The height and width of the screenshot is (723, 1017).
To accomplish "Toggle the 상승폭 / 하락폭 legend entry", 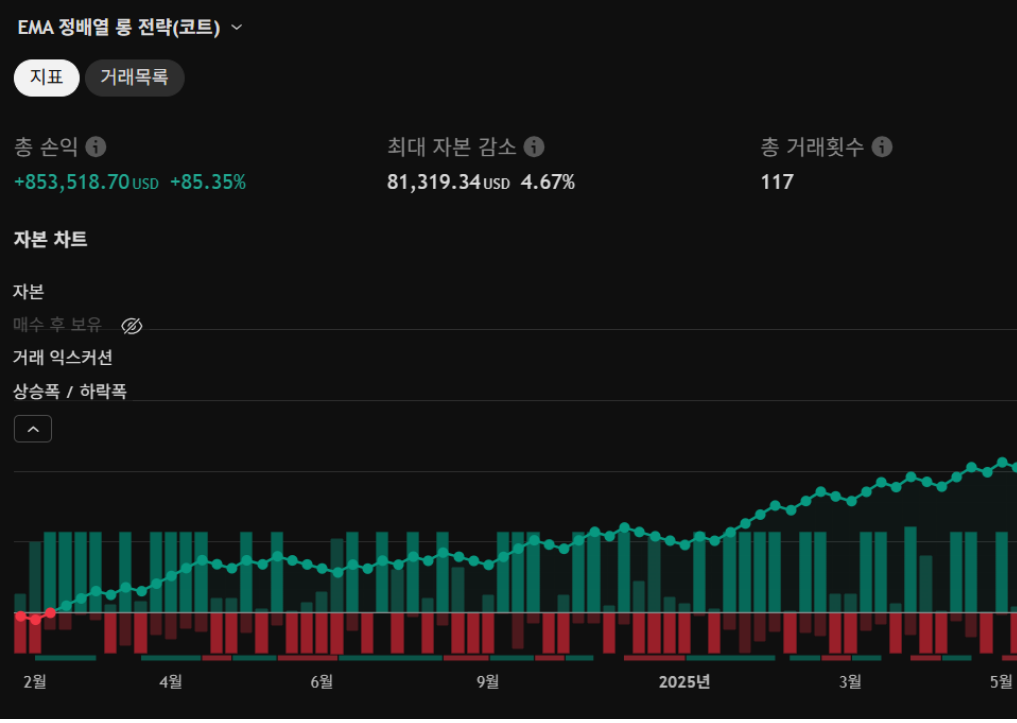I will pyautogui.click(x=69, y=391).
